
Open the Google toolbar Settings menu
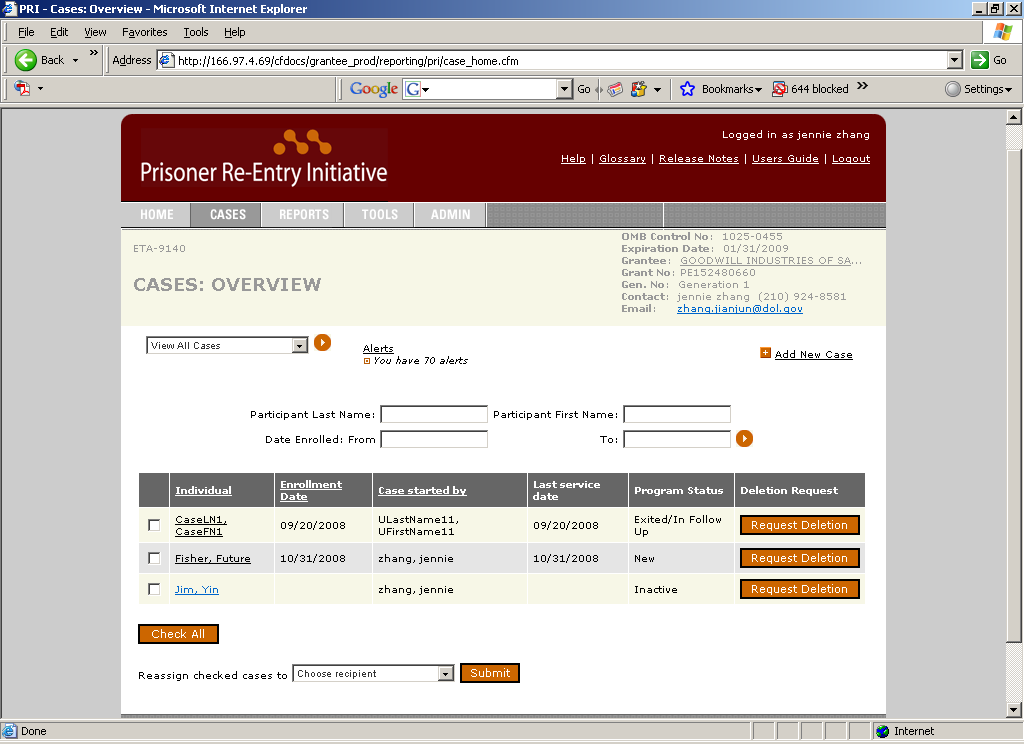click(x=978, y=89)
